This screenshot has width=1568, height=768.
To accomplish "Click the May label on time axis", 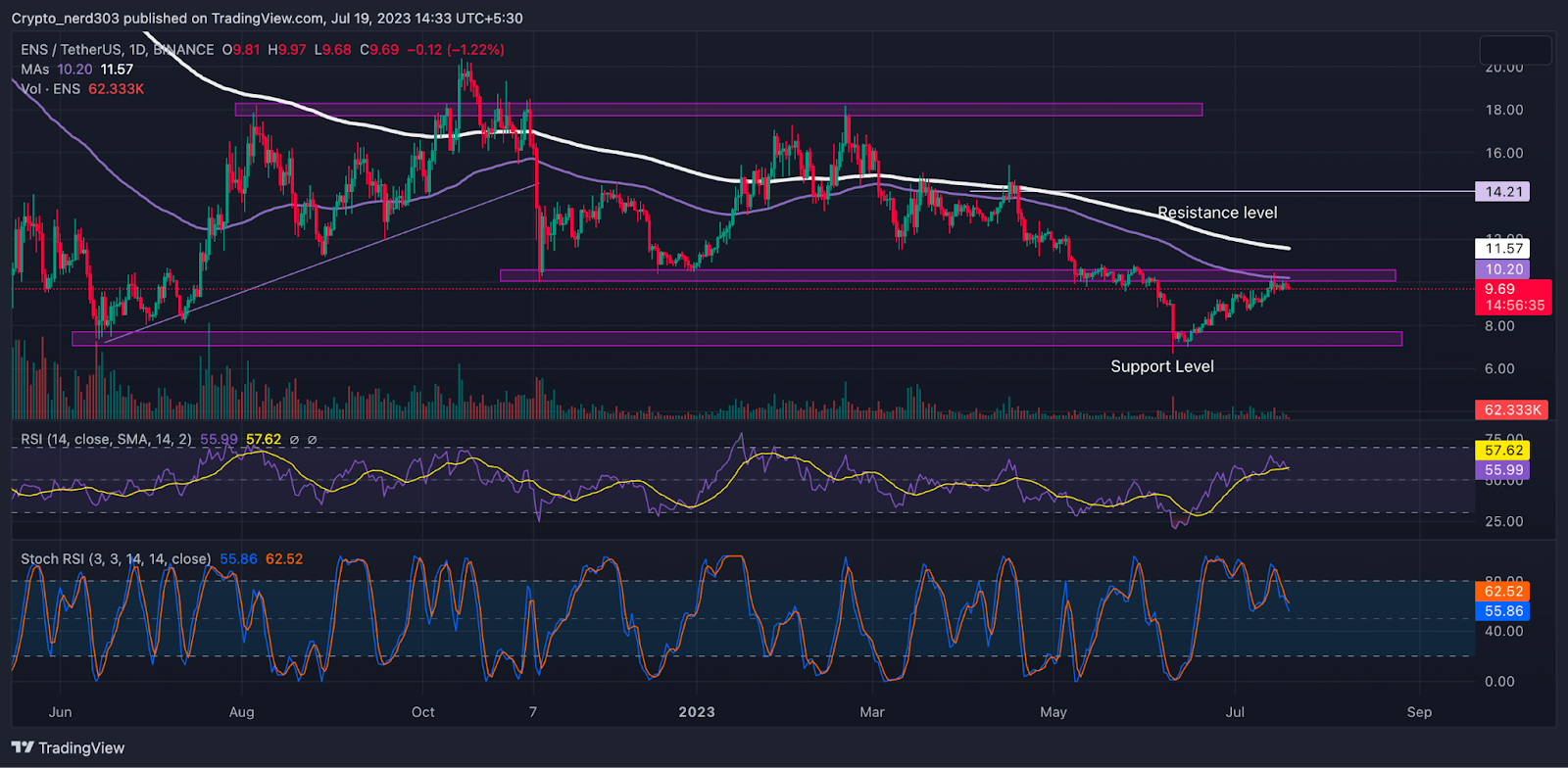I will tap(1053, 712).
